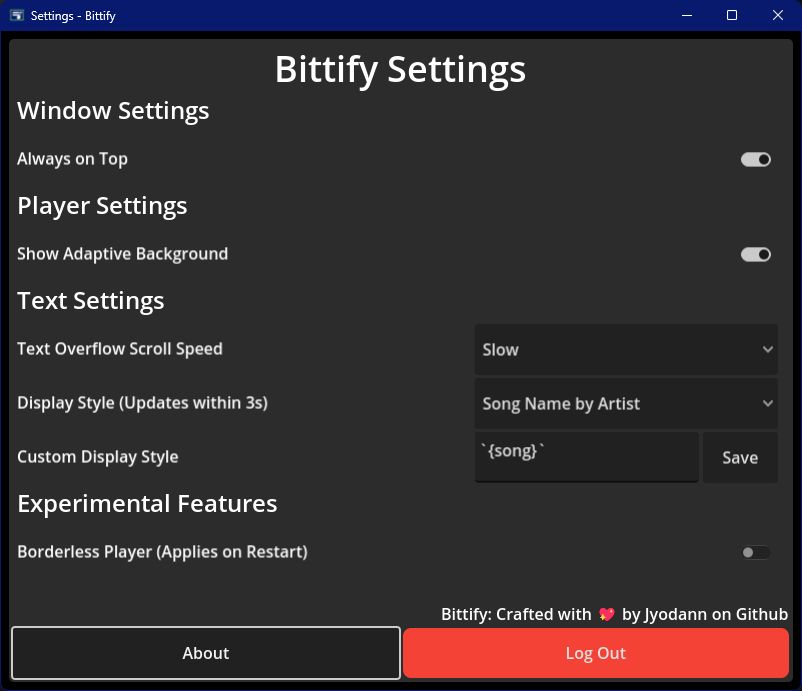Click the Jyodann on Github credit text
The height and width of the screenshot is (691, 802).
[704, 615]
